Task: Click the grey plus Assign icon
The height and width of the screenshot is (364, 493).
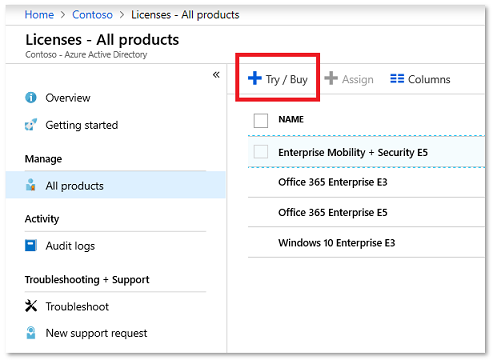Action: point(331,78)
